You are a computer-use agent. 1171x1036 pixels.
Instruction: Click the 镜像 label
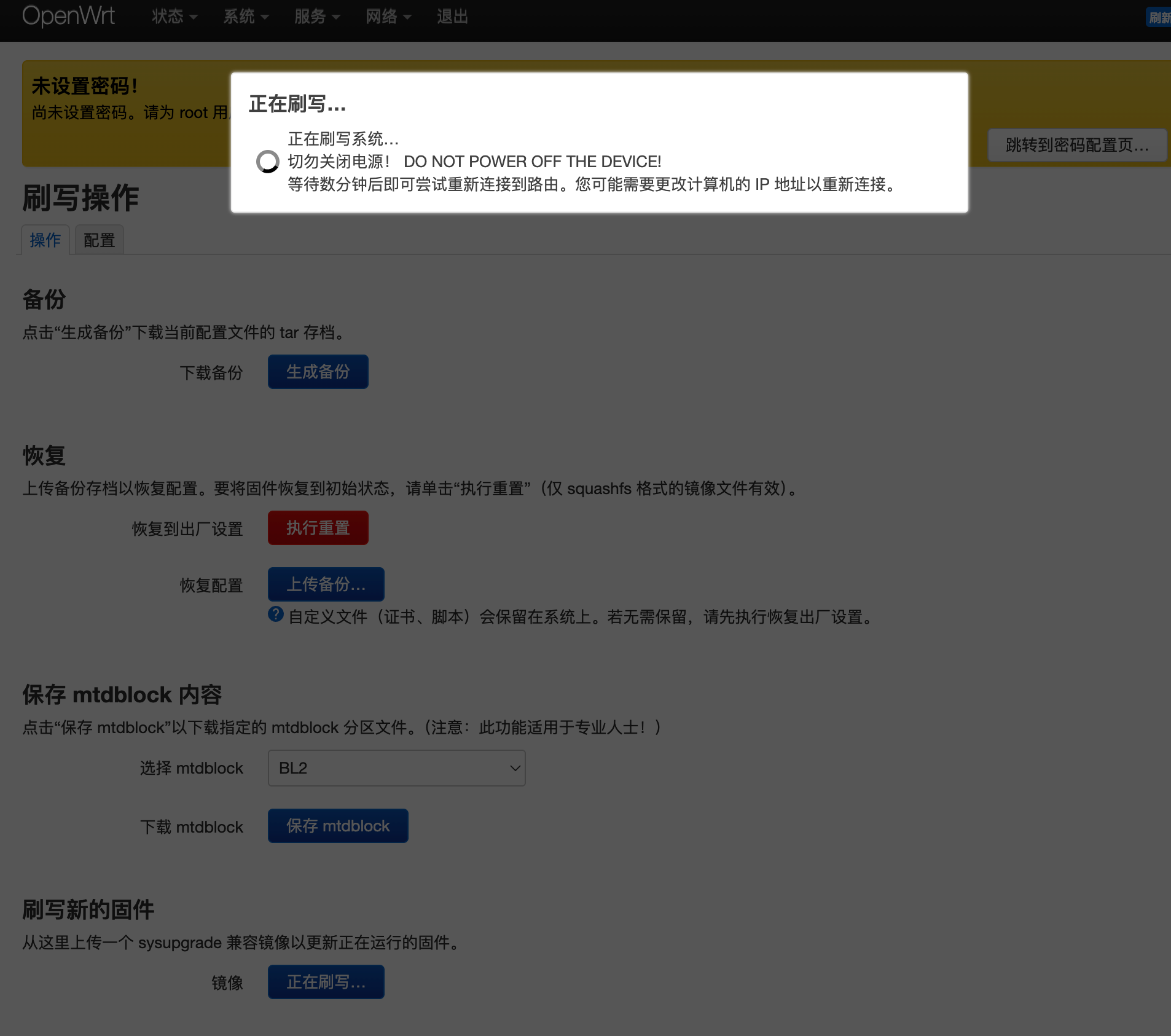[x=227, y=983]
